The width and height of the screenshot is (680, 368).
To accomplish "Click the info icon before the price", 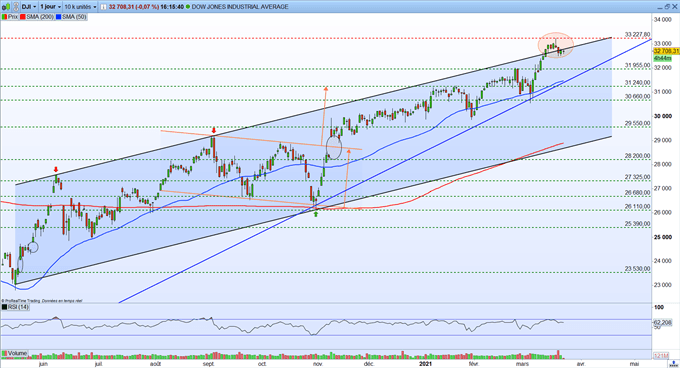I will (104, 7).
